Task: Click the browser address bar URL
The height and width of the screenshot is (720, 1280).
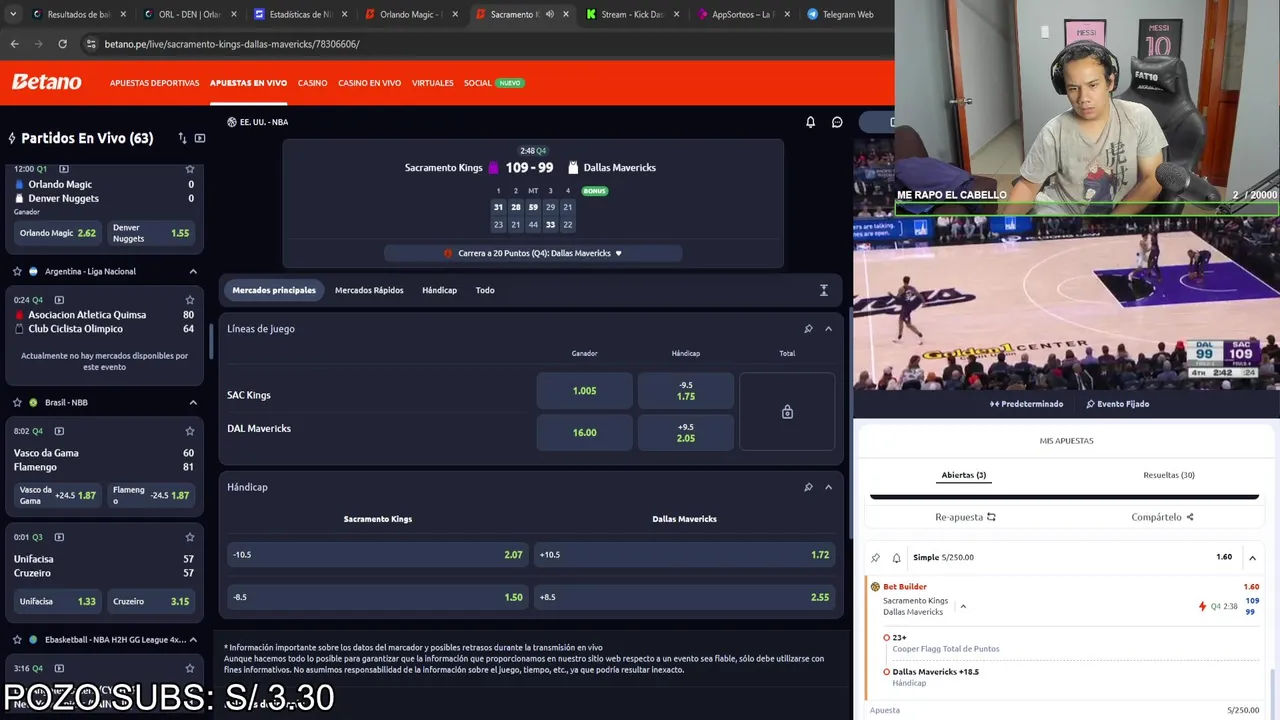Action: (x=231, y=44)
